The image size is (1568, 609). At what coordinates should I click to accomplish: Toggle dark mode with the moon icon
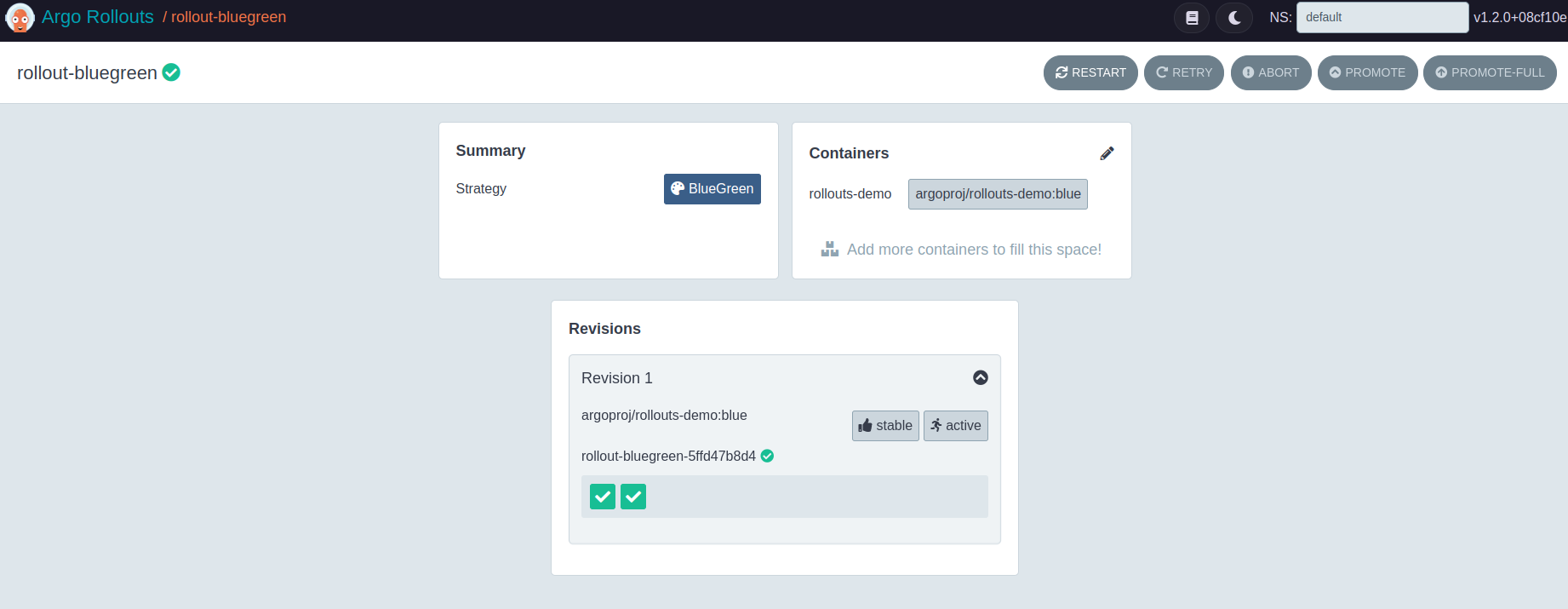pyautogui.click(x=1234, y=17)
